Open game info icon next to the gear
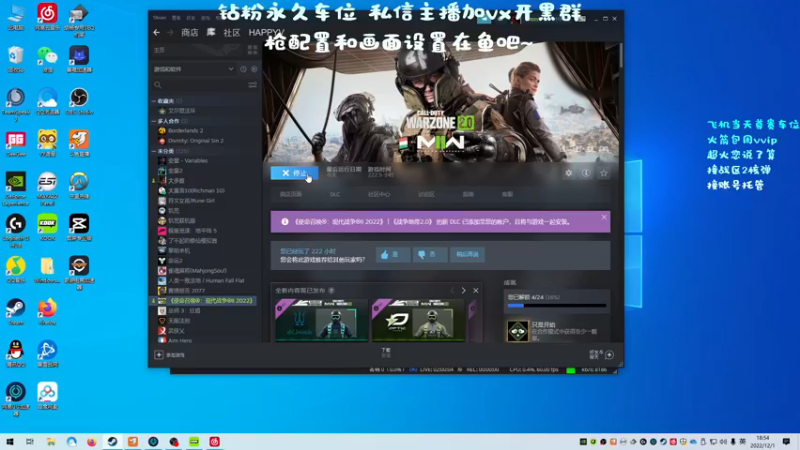The height and width of the screenshot is (450, 800). [x=586, y=173]
